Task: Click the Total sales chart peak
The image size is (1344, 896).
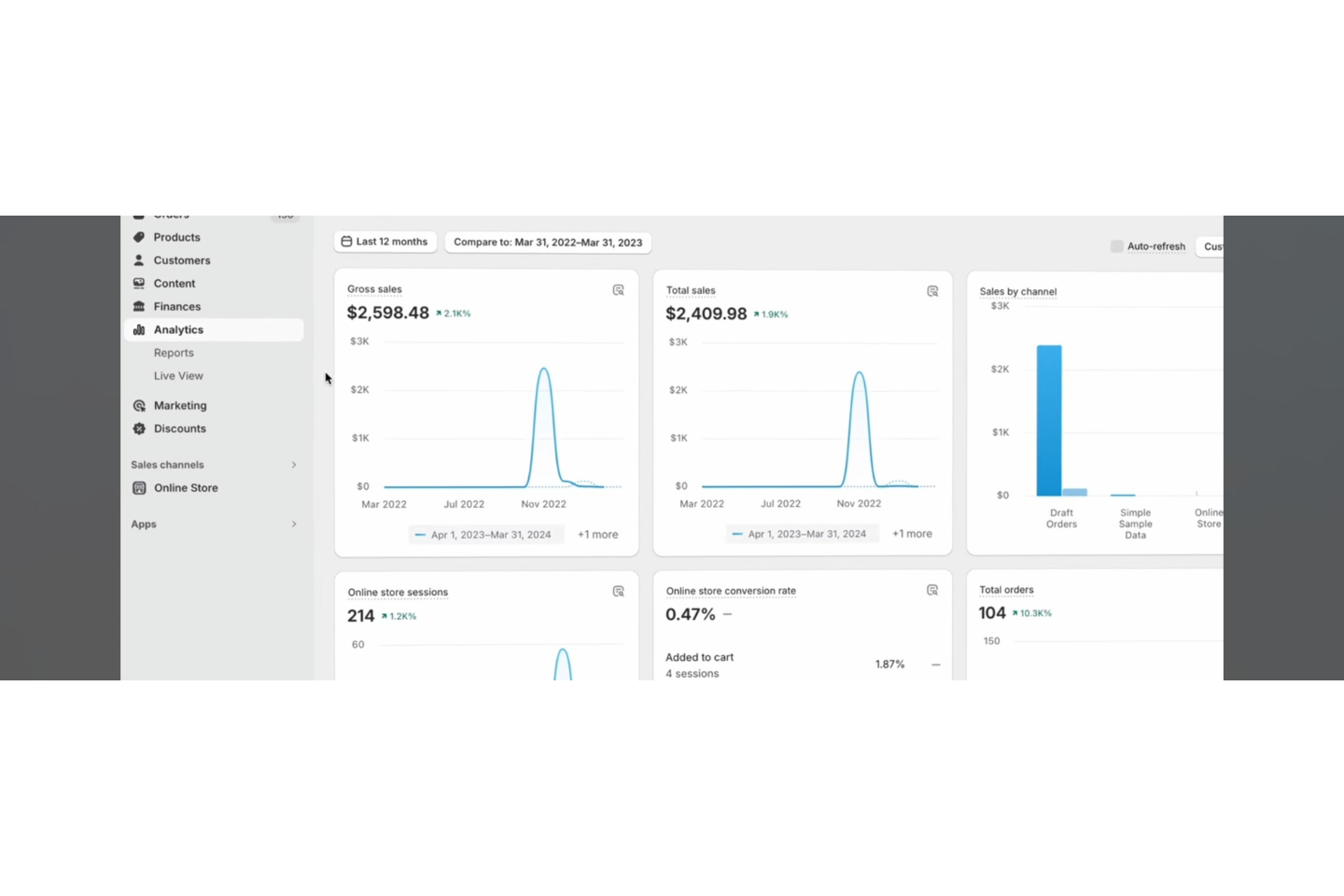Action: tap(859, 373)
